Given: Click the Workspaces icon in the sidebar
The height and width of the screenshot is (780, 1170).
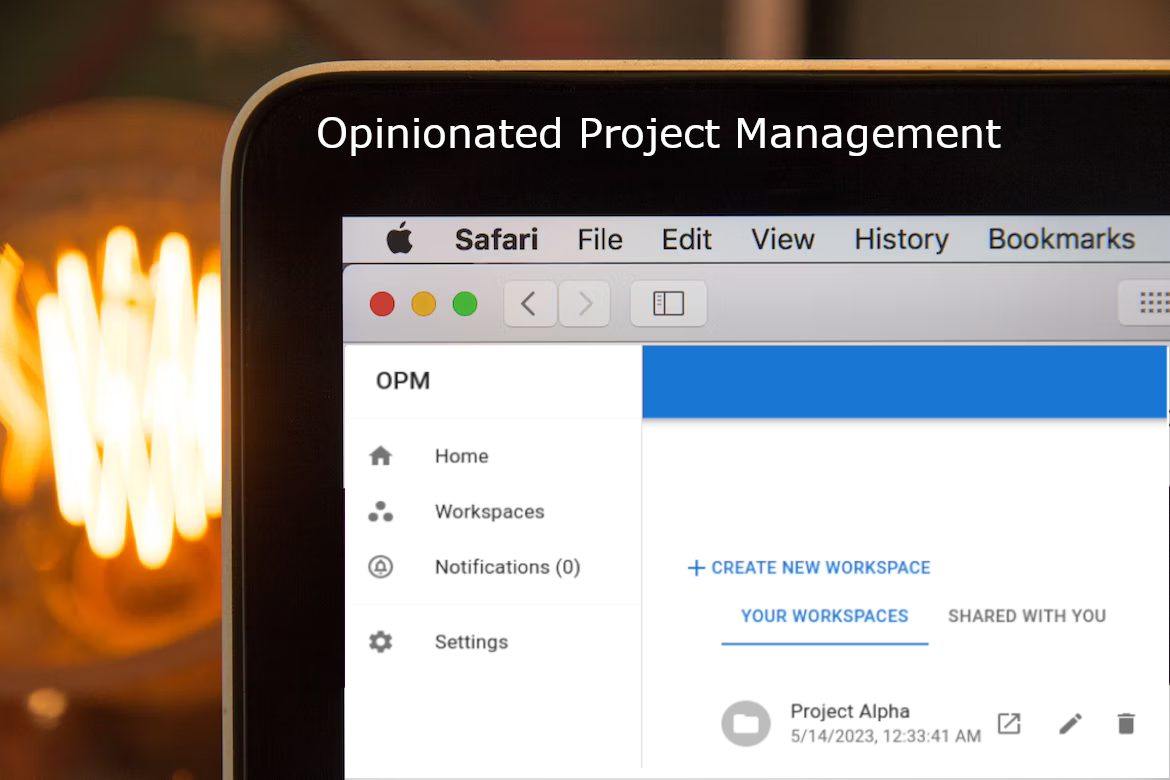Looking at the screenshot, I should coord(381,512).
